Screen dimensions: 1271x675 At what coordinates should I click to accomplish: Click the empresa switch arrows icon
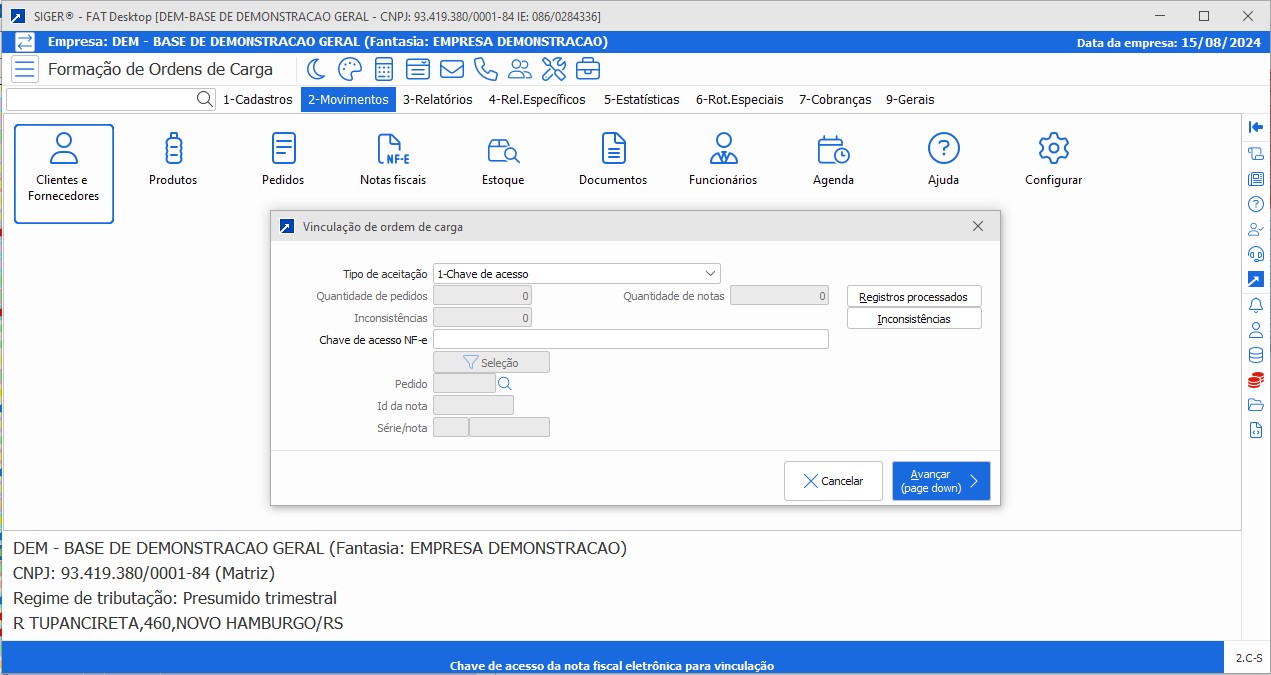25,42
